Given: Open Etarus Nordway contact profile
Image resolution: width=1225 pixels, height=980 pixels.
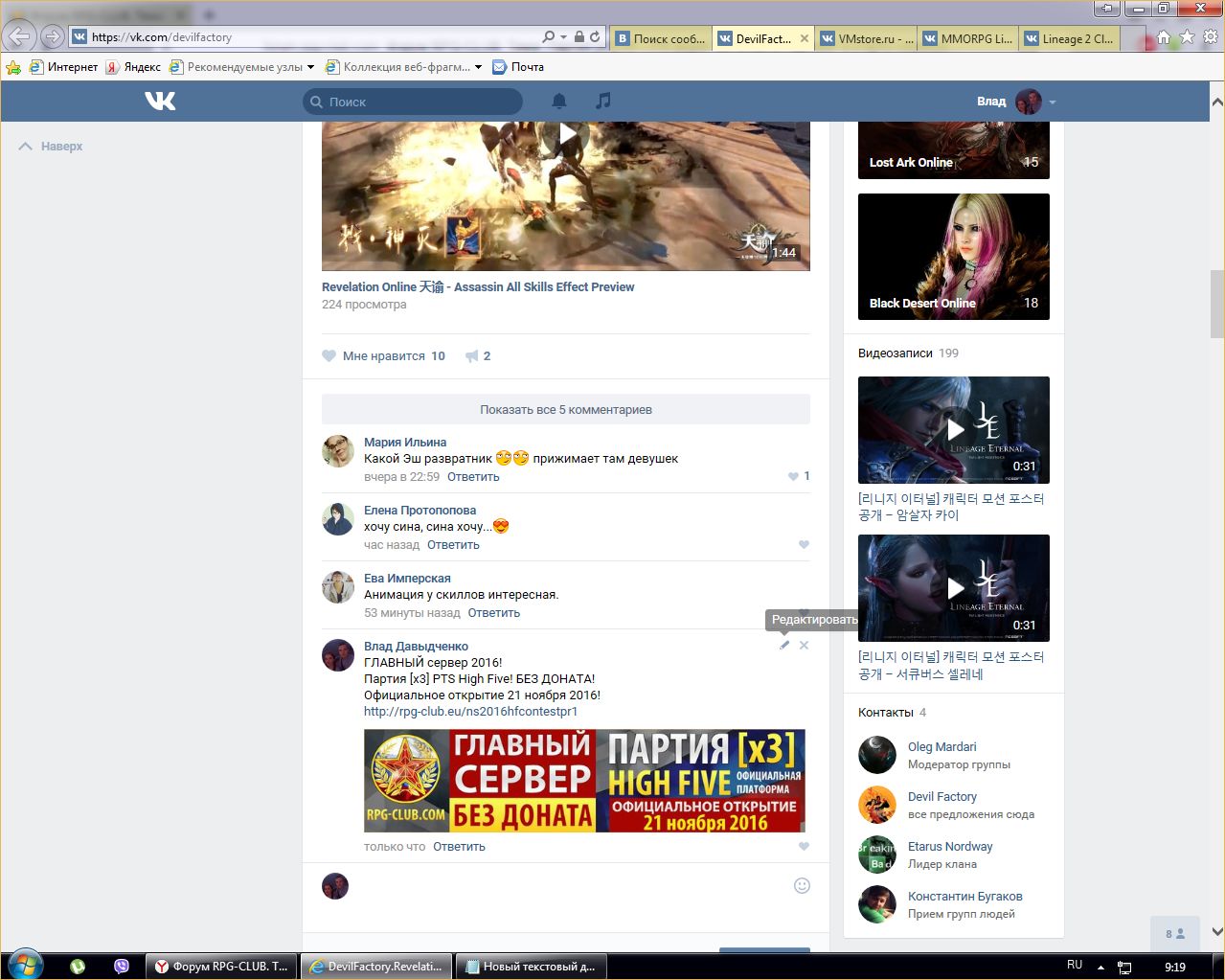Looking at the screenshot, I should tap(950, 847).
